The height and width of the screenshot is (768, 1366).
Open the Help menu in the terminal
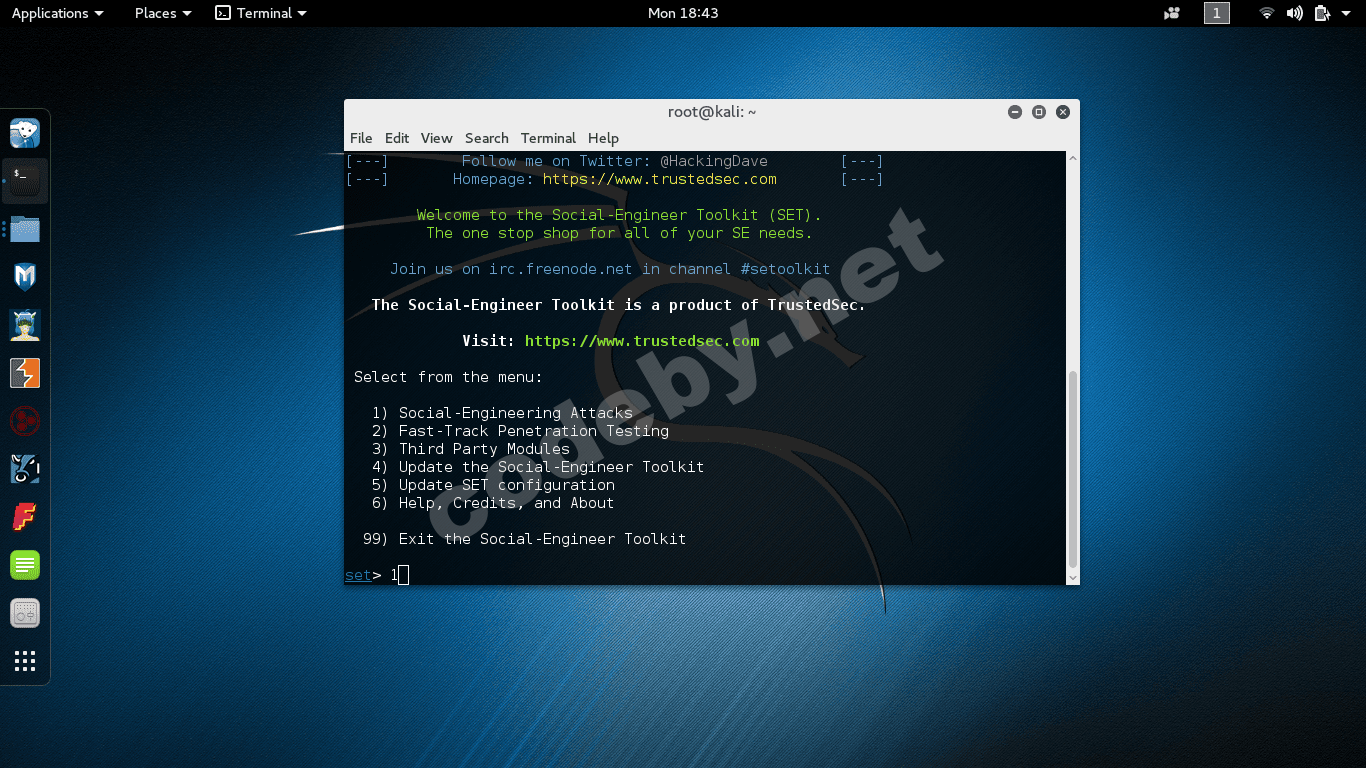(x=603, y=138)
